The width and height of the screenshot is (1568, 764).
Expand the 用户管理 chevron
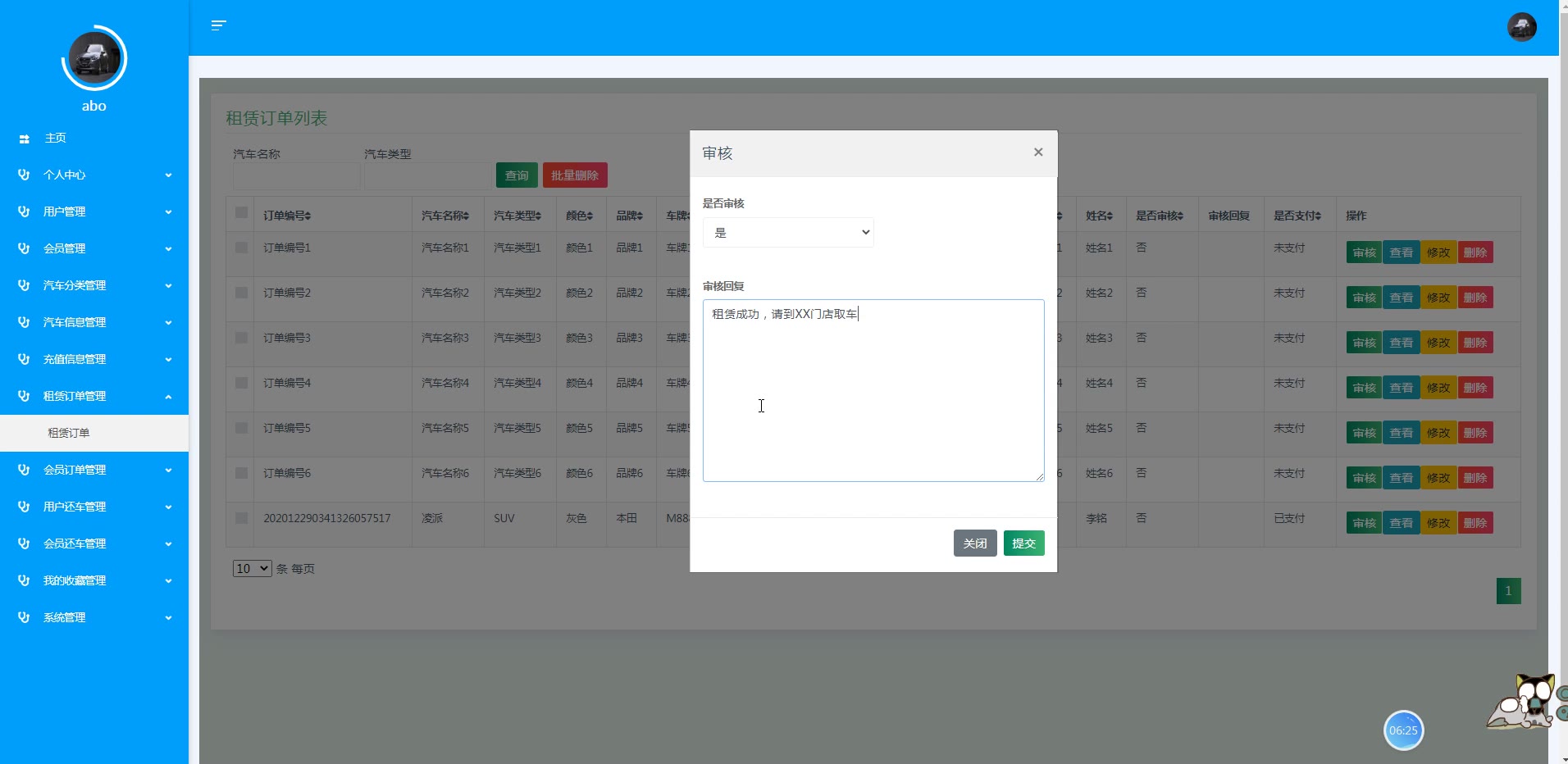[168, 212]
